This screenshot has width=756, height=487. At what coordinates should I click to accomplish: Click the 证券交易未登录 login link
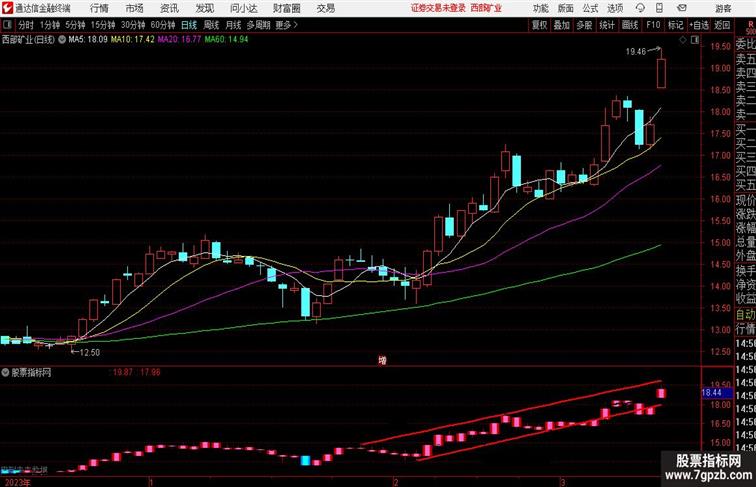(438, 8)
